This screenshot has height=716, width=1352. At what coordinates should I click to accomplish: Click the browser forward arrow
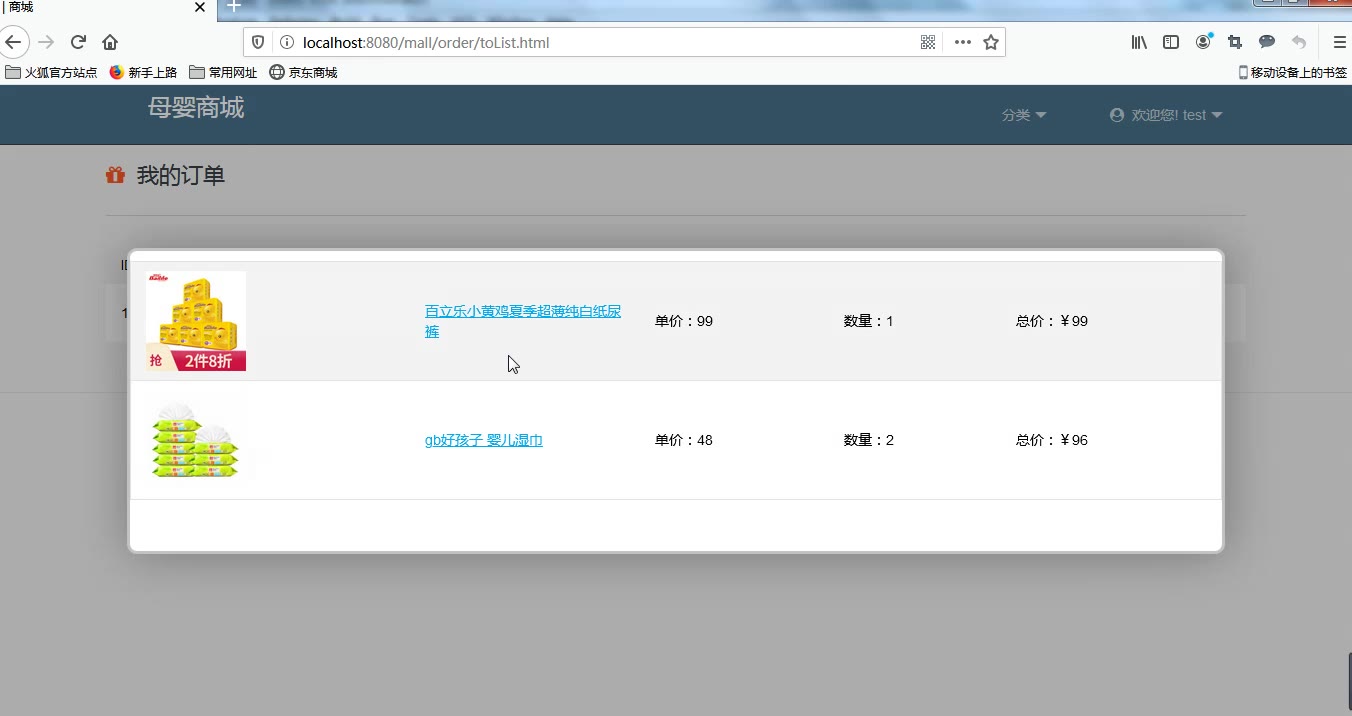[x=46, y=42]
